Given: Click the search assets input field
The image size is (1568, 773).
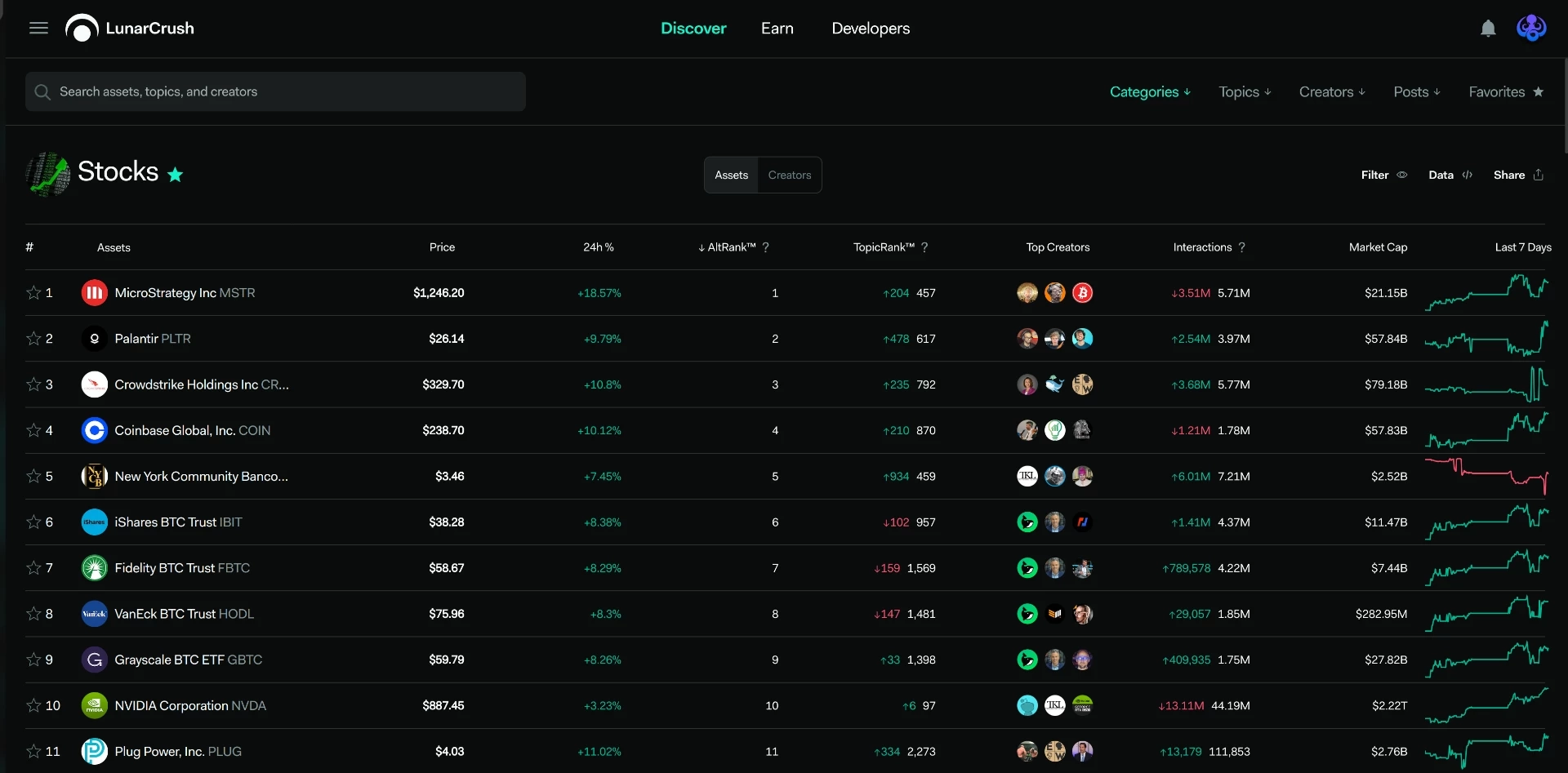Looking at the screenshot, I should pyautogui.click(x=275, y=91).
